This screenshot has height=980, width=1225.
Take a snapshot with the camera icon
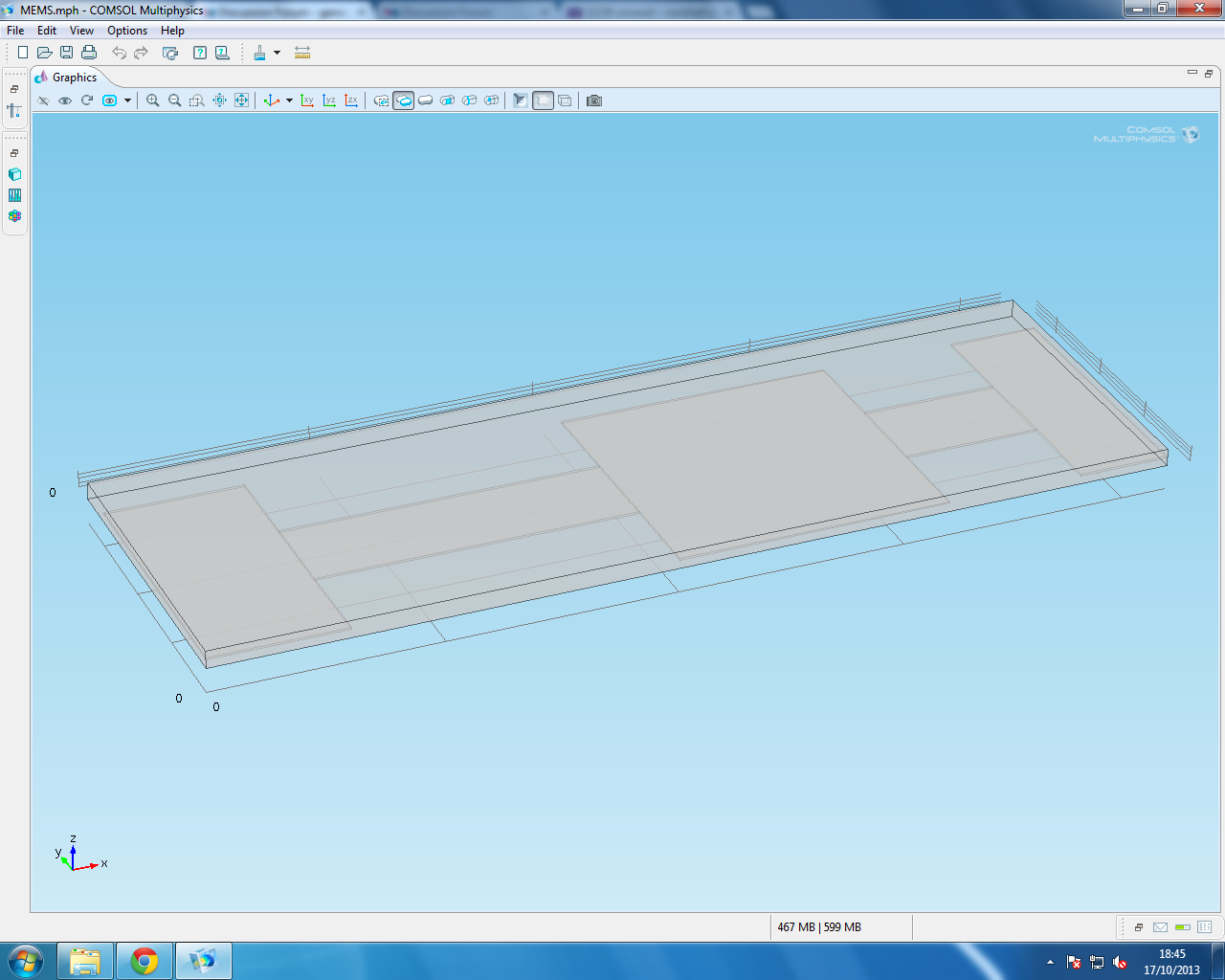point(594,100)
